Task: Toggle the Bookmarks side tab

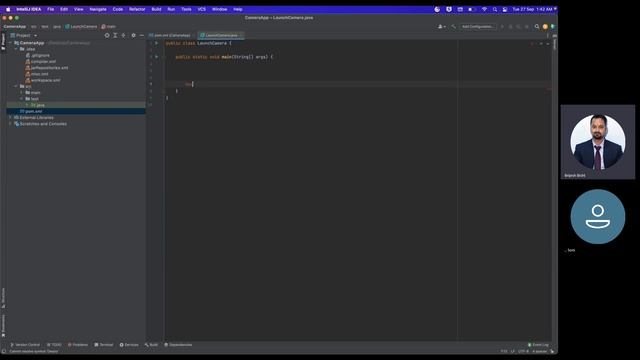Action: 3,325
